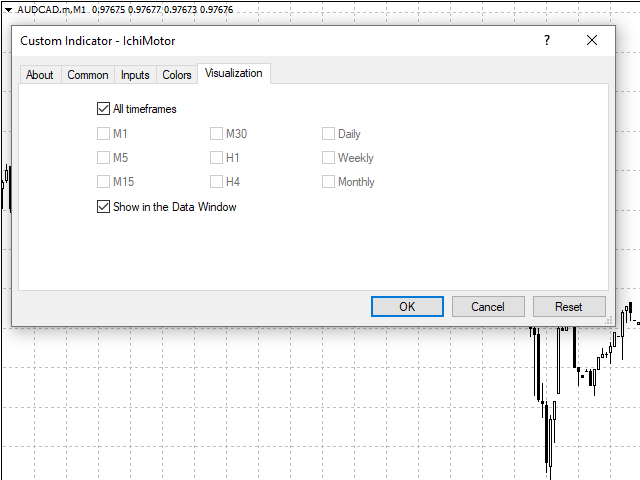This screenshot has height=480, width=640.
Task: Check the Daily timeframe box
Action: [328, 134]
